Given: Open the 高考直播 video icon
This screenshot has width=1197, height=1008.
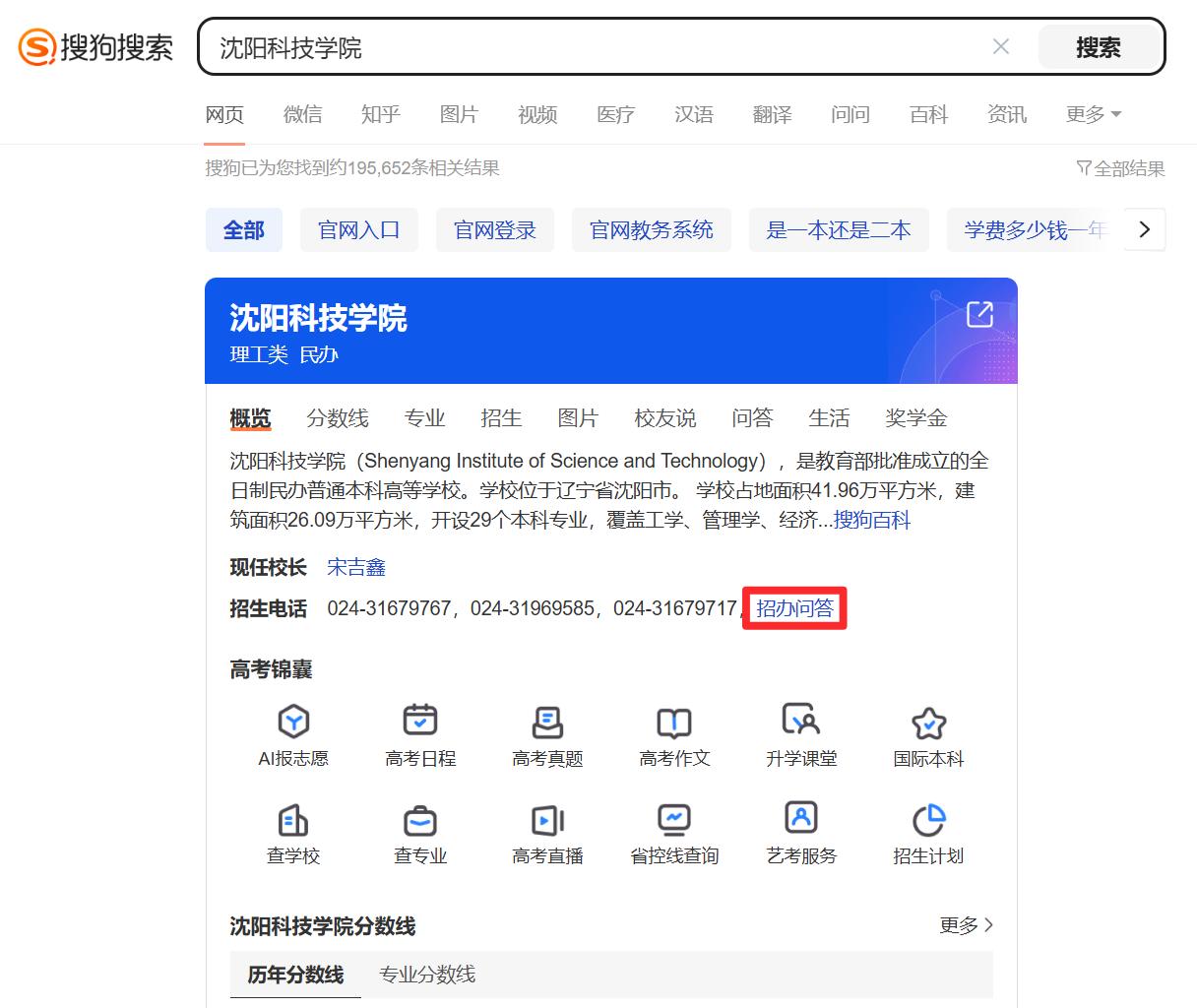Looking at the screenshot, I should [x=547, y=820].
